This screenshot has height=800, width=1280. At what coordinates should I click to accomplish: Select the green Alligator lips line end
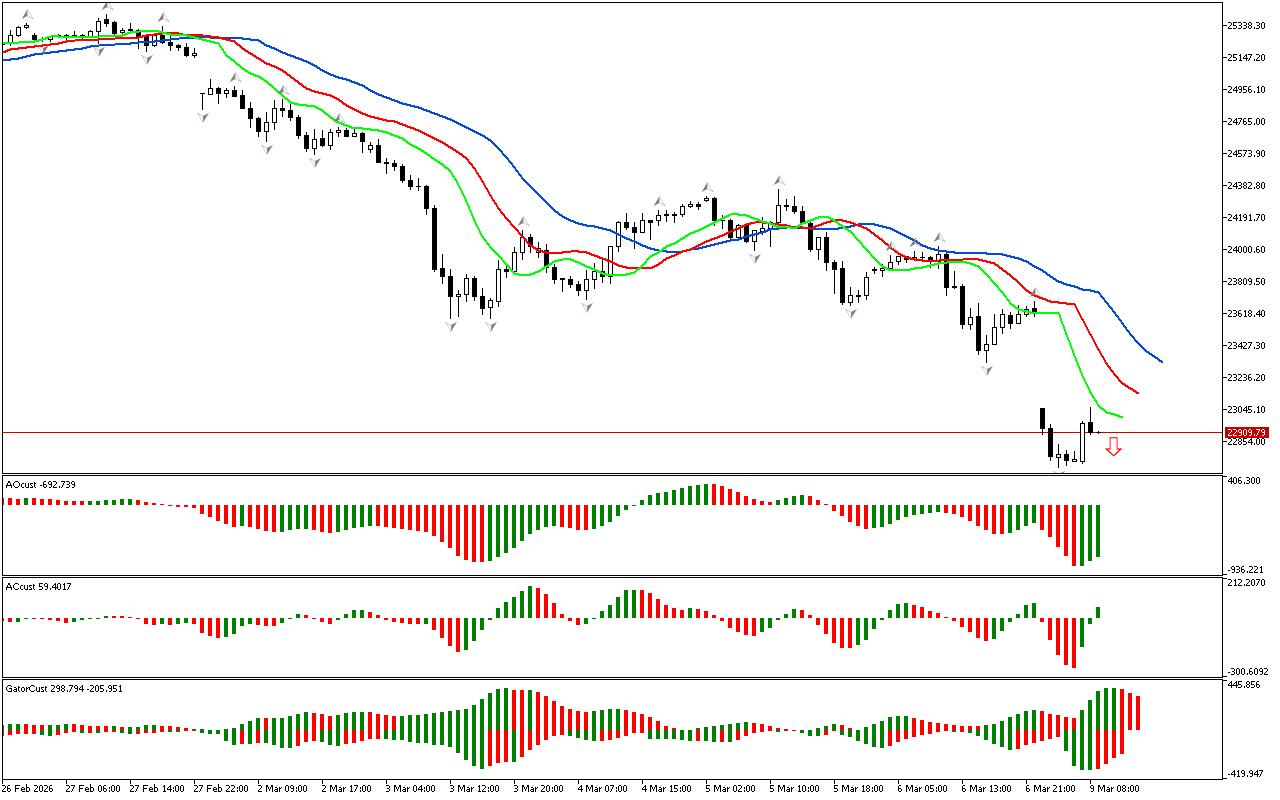(x=1120, y=416)
